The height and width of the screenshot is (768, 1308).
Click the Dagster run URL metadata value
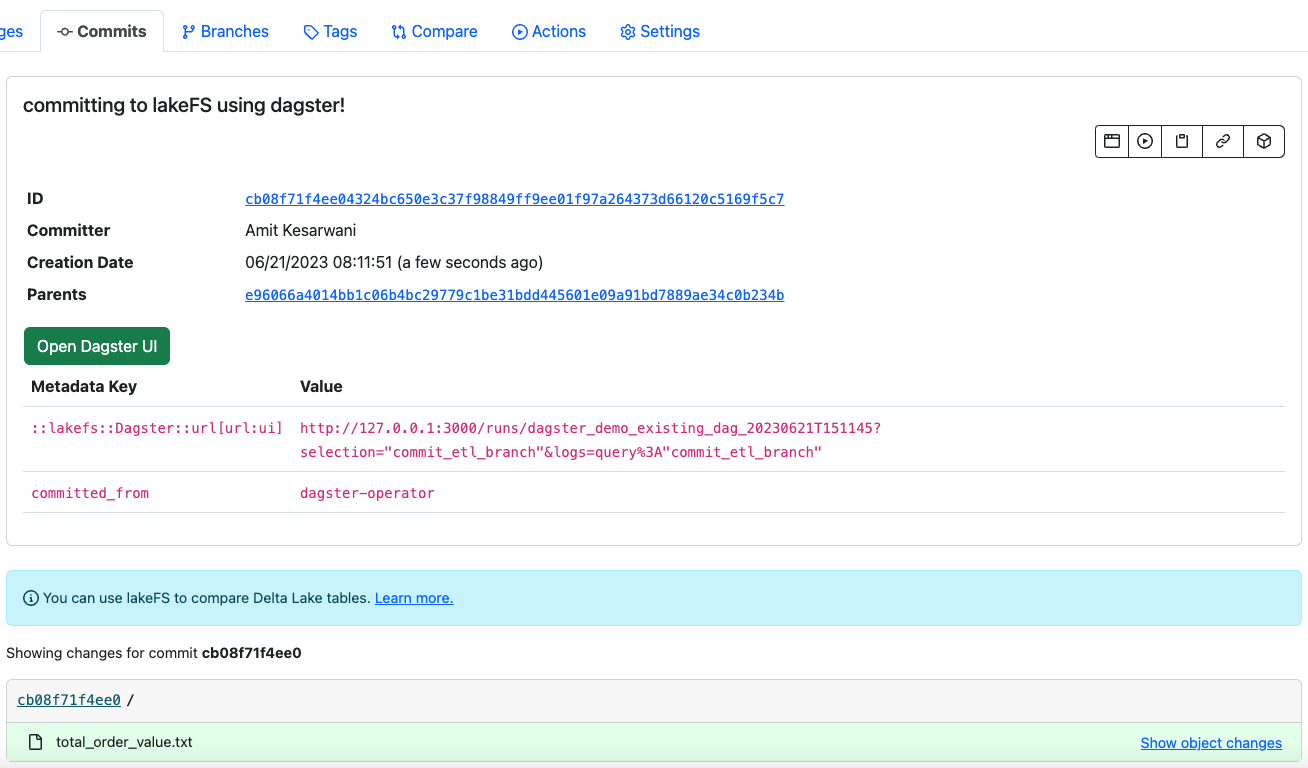pyautogui.click(x=591, y=440)
